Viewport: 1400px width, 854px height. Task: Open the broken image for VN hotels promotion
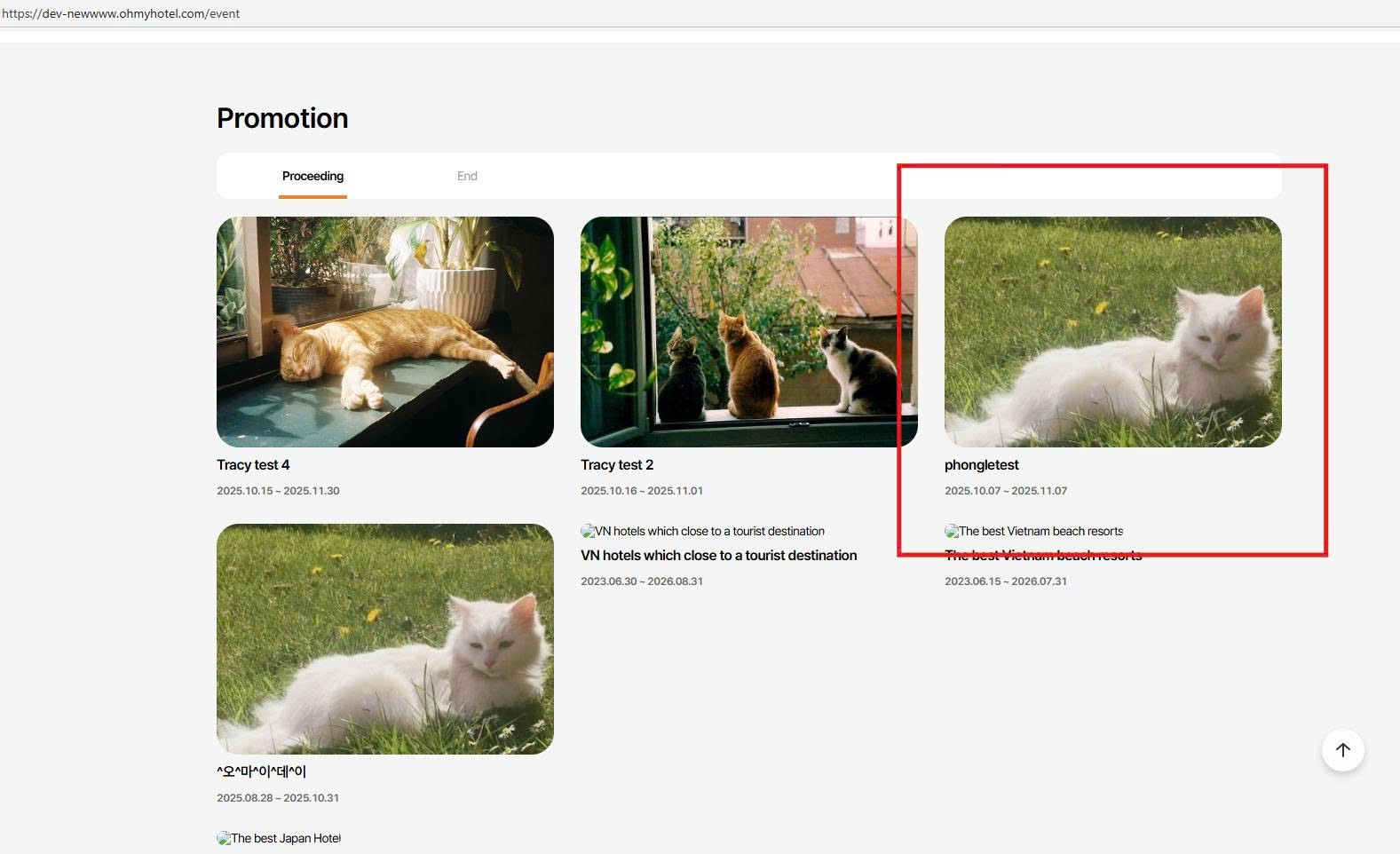(x=703, y=531)
